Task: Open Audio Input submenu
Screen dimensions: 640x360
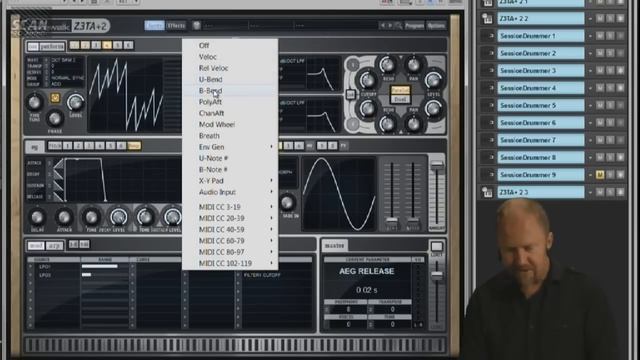Action: click(x=230, y=192)
